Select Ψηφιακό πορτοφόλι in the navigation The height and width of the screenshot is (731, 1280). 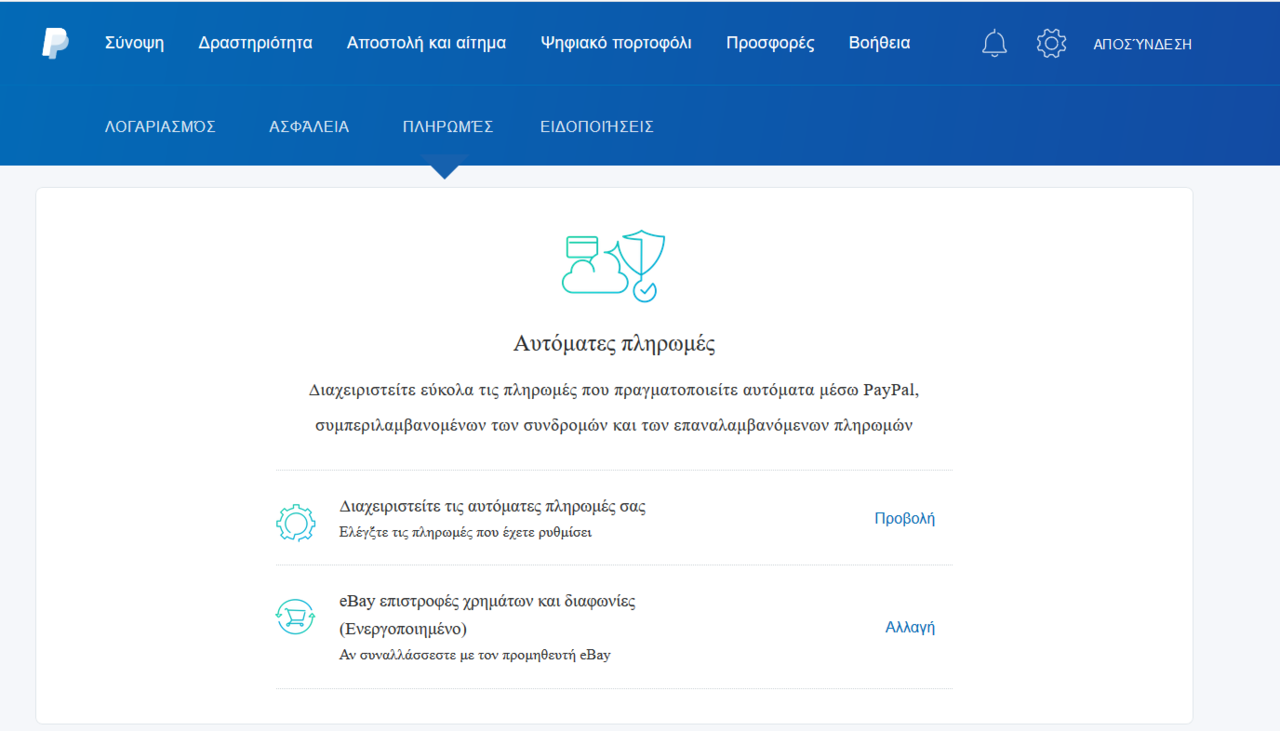click(616, 43)
